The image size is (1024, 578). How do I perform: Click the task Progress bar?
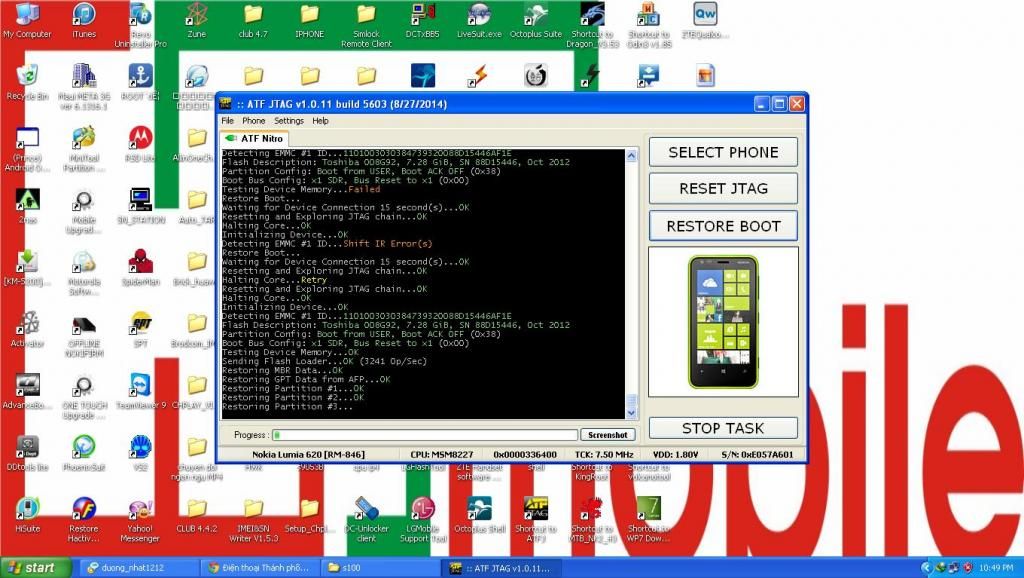[425, 435]
